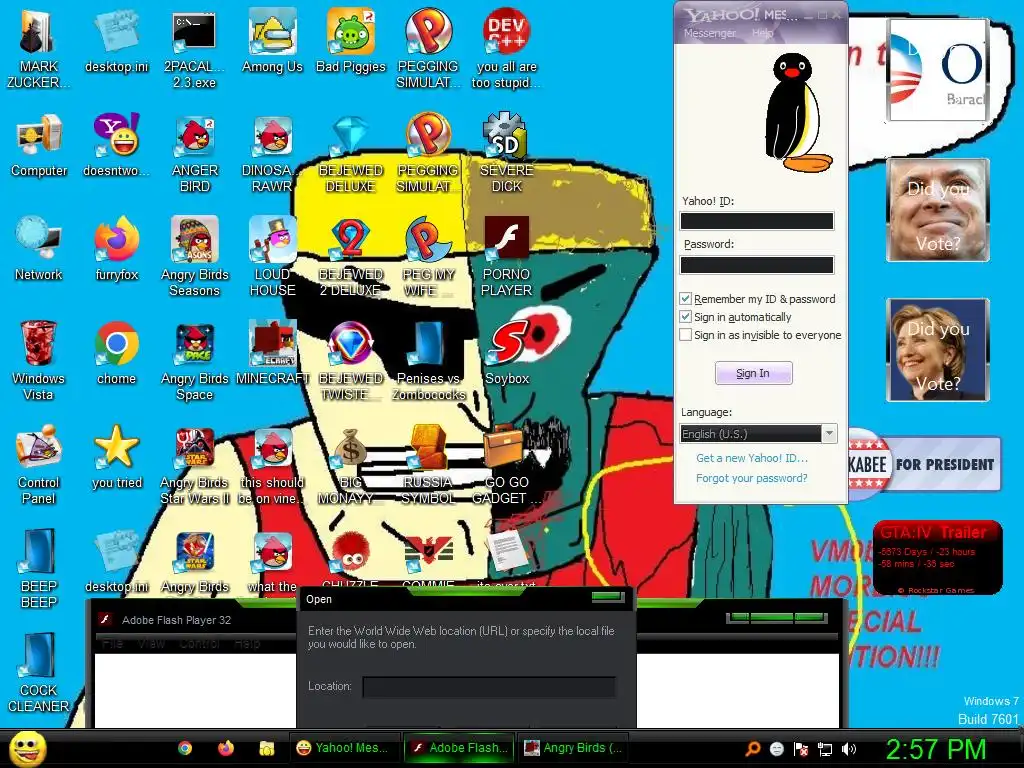Open the BEJEWED 2 DELUXE icon
Screen dimensions: 1024x768
click(350, 258)
